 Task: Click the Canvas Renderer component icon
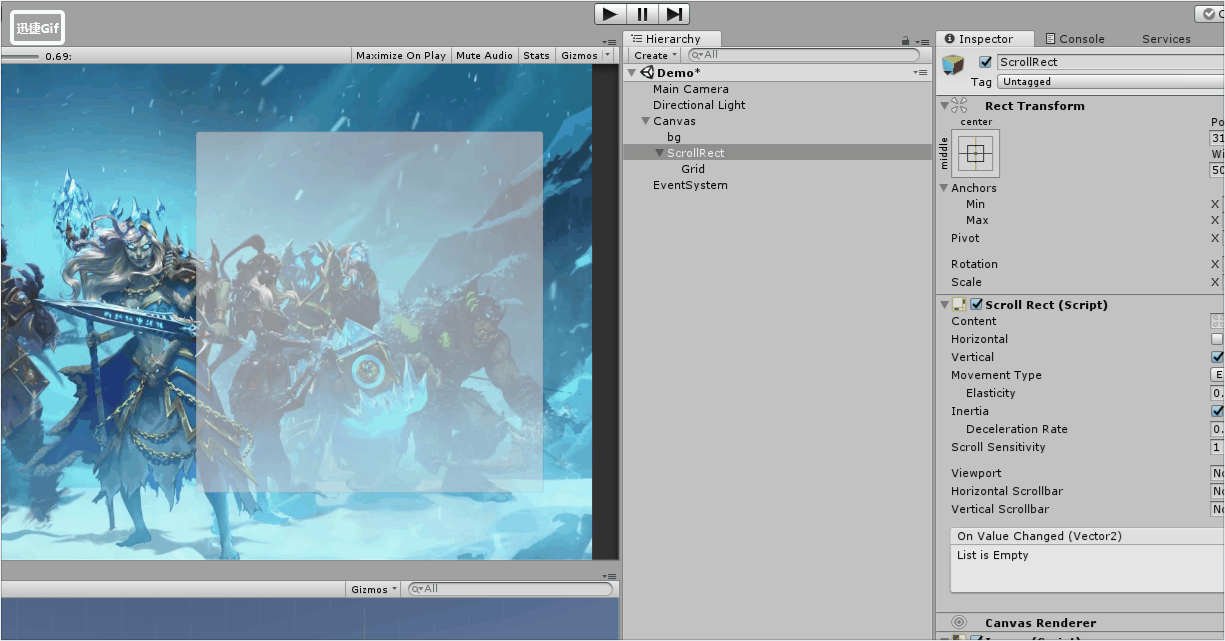point(959,622)
